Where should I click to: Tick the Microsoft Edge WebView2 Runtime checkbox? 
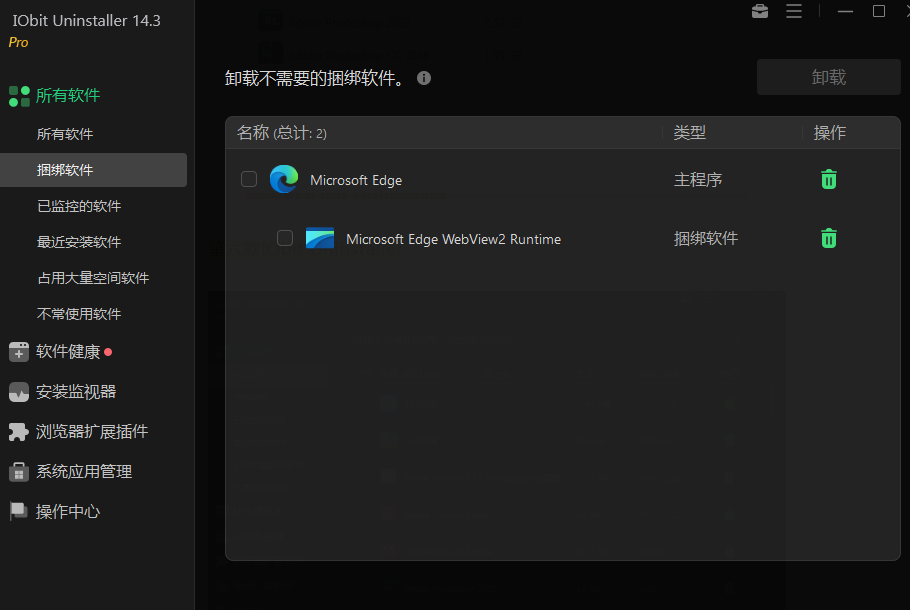(x=285, y=238)
